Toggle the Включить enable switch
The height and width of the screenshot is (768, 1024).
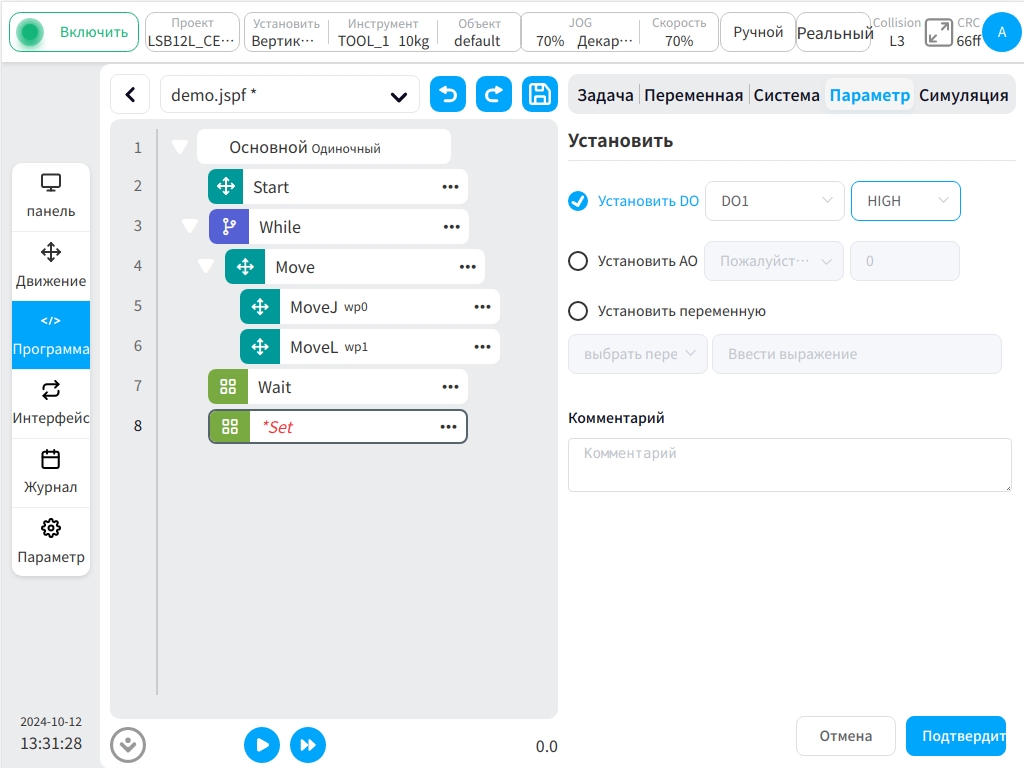[74, 32]
